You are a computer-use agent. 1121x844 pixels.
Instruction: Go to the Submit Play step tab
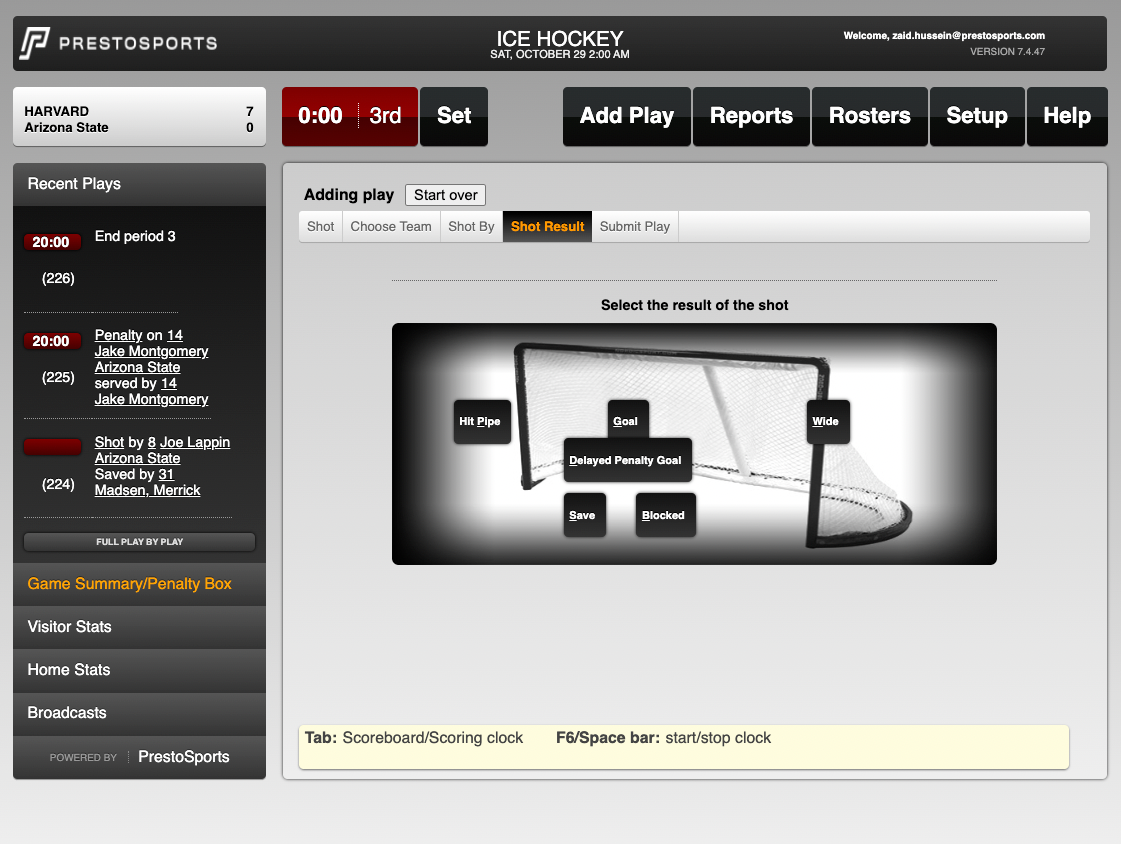[635, 227]
